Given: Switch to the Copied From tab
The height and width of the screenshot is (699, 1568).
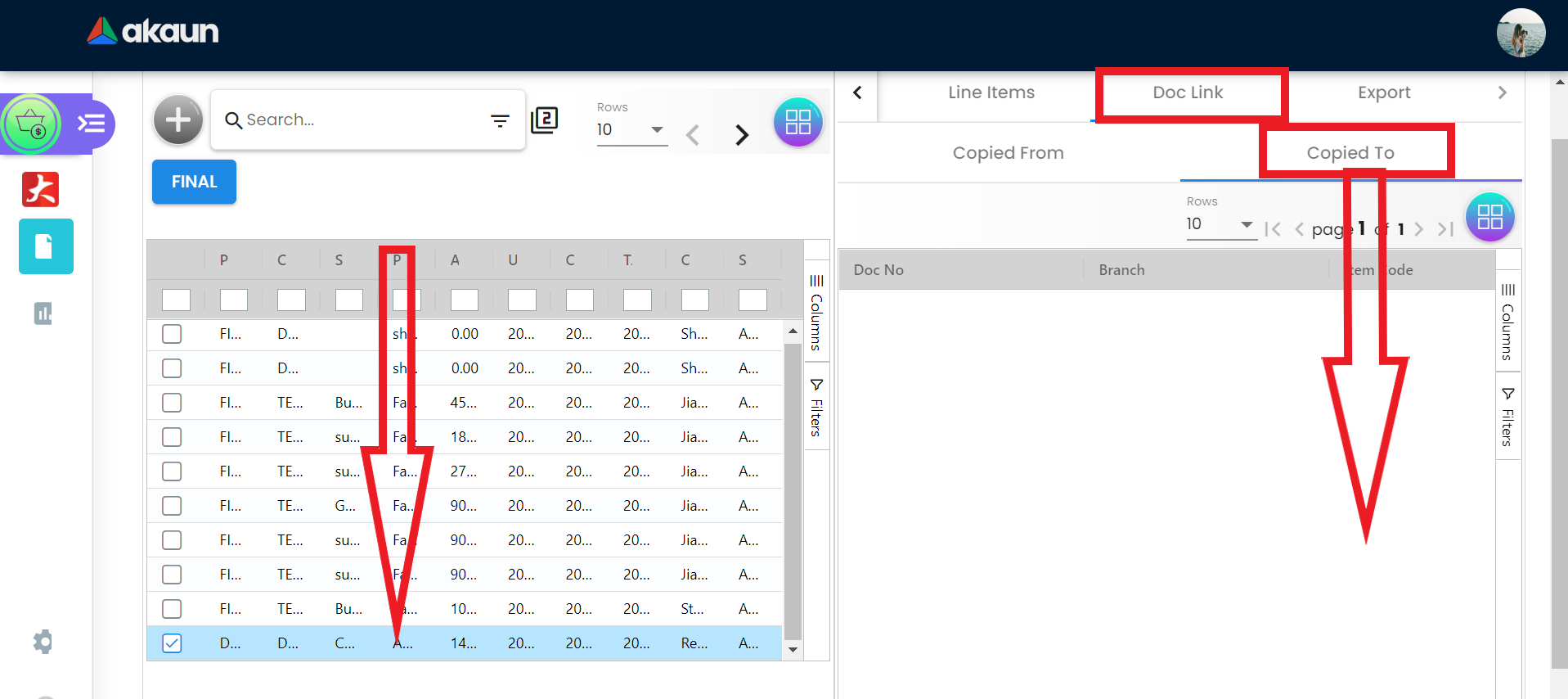Looking at the screenshot, I should tap(1008, 153).
